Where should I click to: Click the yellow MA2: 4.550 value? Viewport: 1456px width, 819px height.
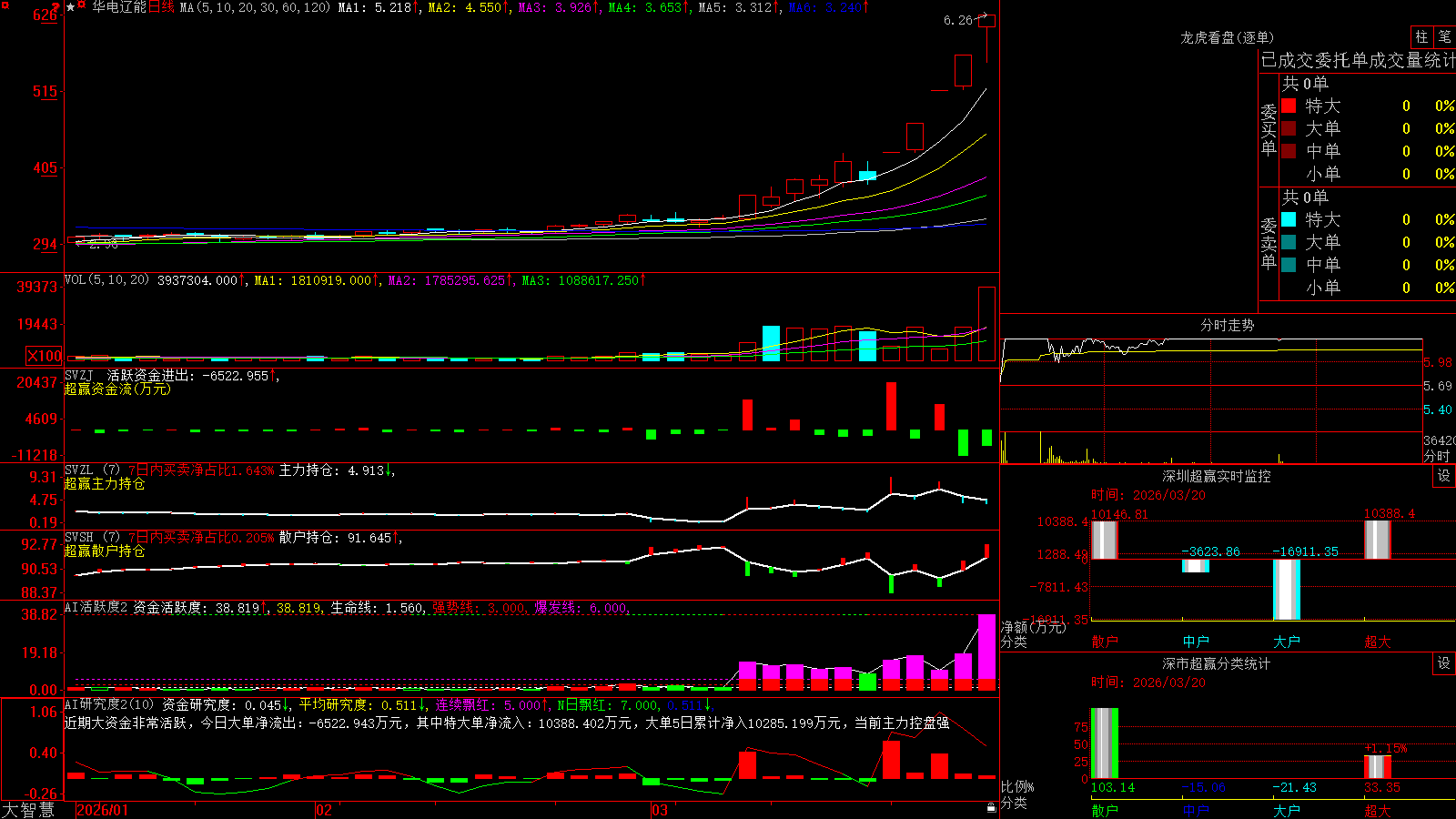coord(465,7)
